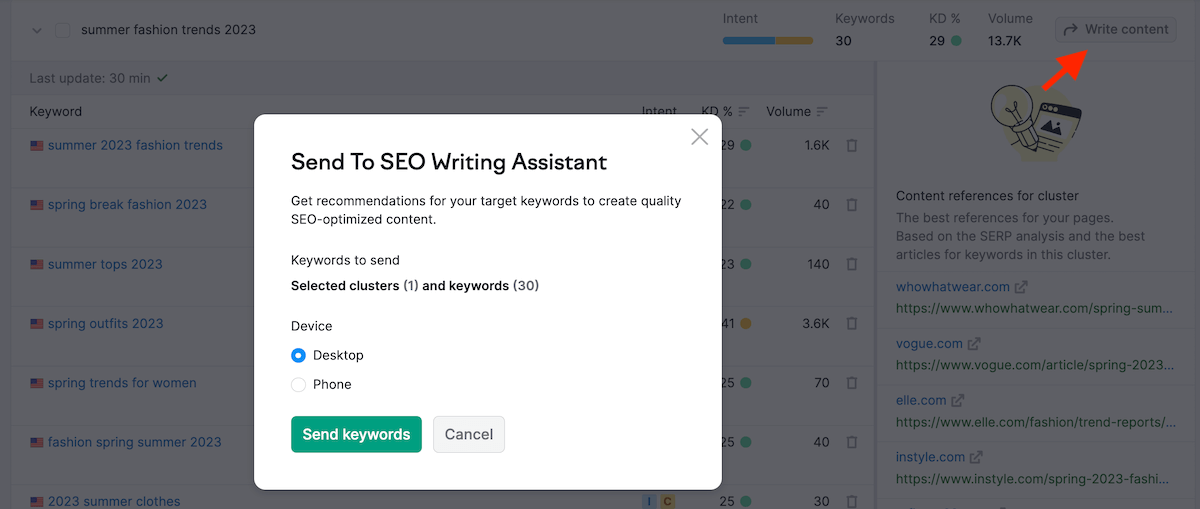
Task: Open the elle.com reference link
Action: click(x=921, y=400)
